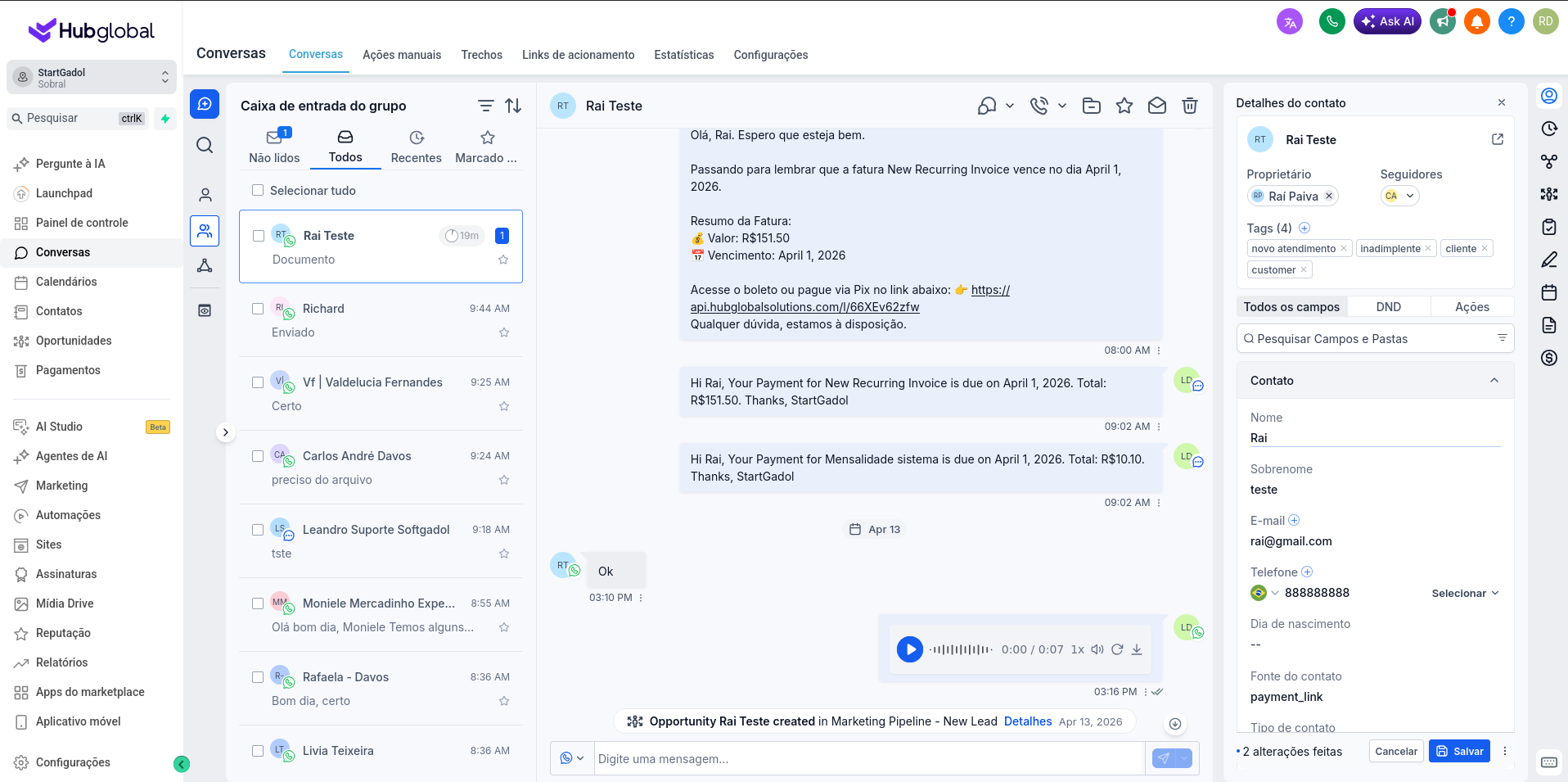Open the WhatsApp channel selector dropdown
Screen dimensions: 1568x782
pyautogui.click(x=572, y=758)
